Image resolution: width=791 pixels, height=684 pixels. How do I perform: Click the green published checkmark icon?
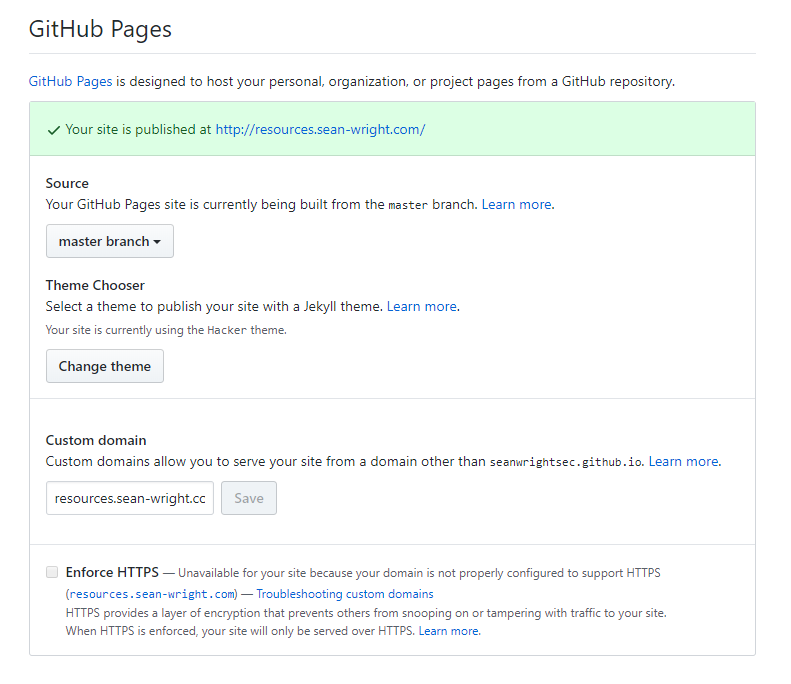(x=53, y=130)
